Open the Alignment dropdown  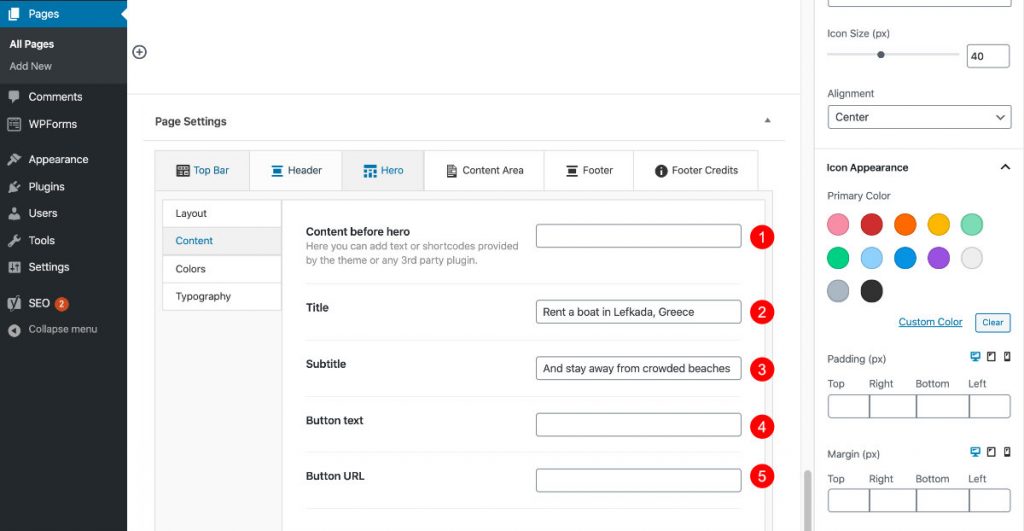tap(919, 117)
